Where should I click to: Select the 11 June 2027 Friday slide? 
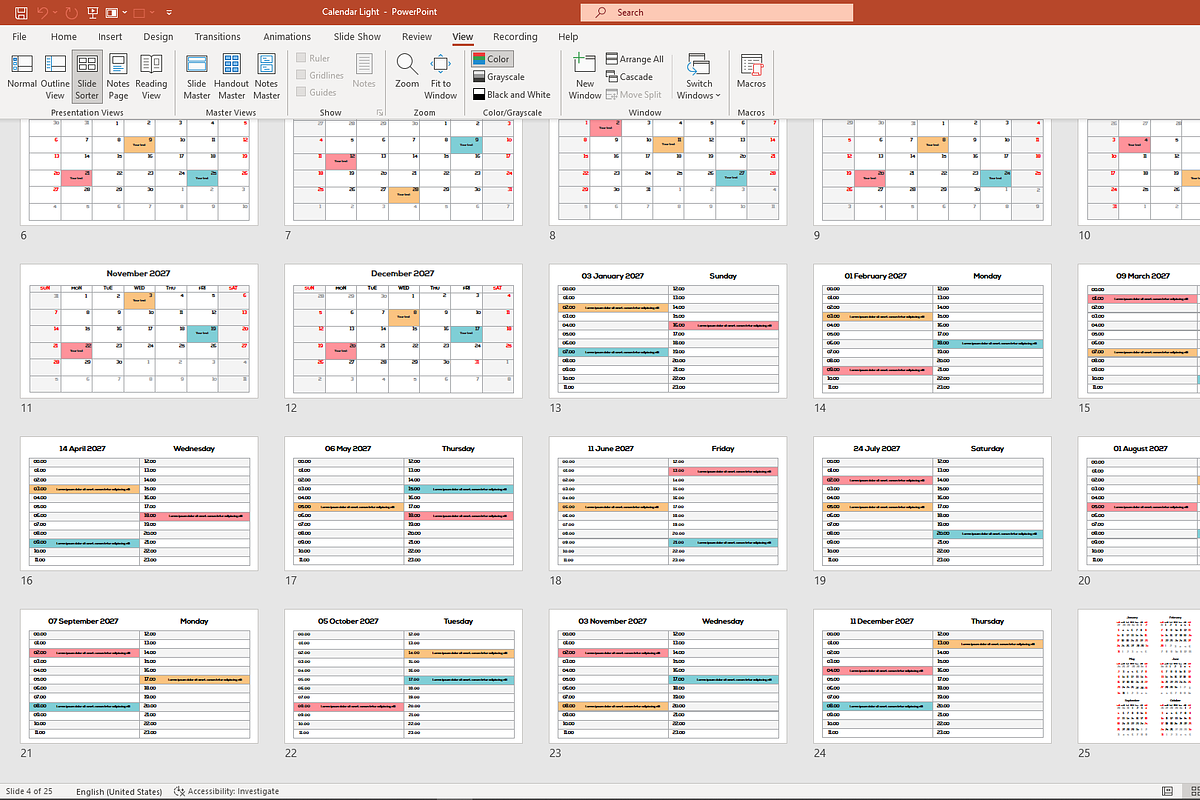[667, 504]
